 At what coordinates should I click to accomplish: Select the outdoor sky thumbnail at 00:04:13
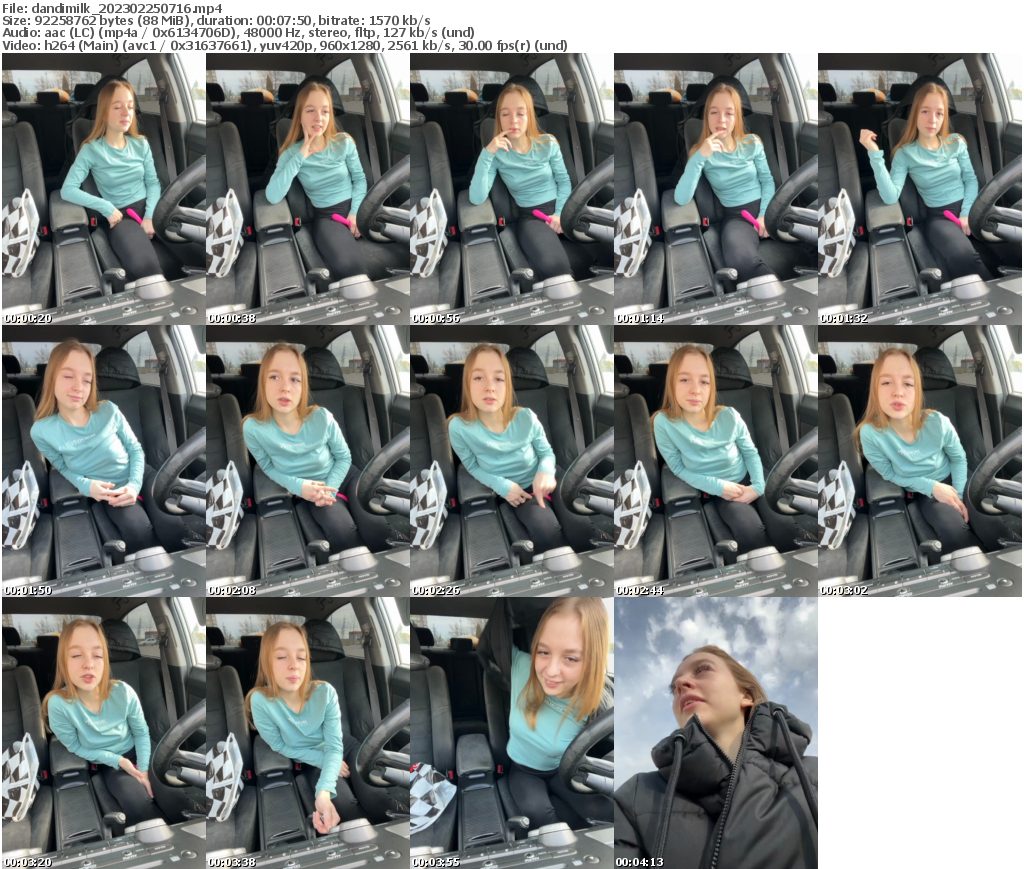coord(715,732)
